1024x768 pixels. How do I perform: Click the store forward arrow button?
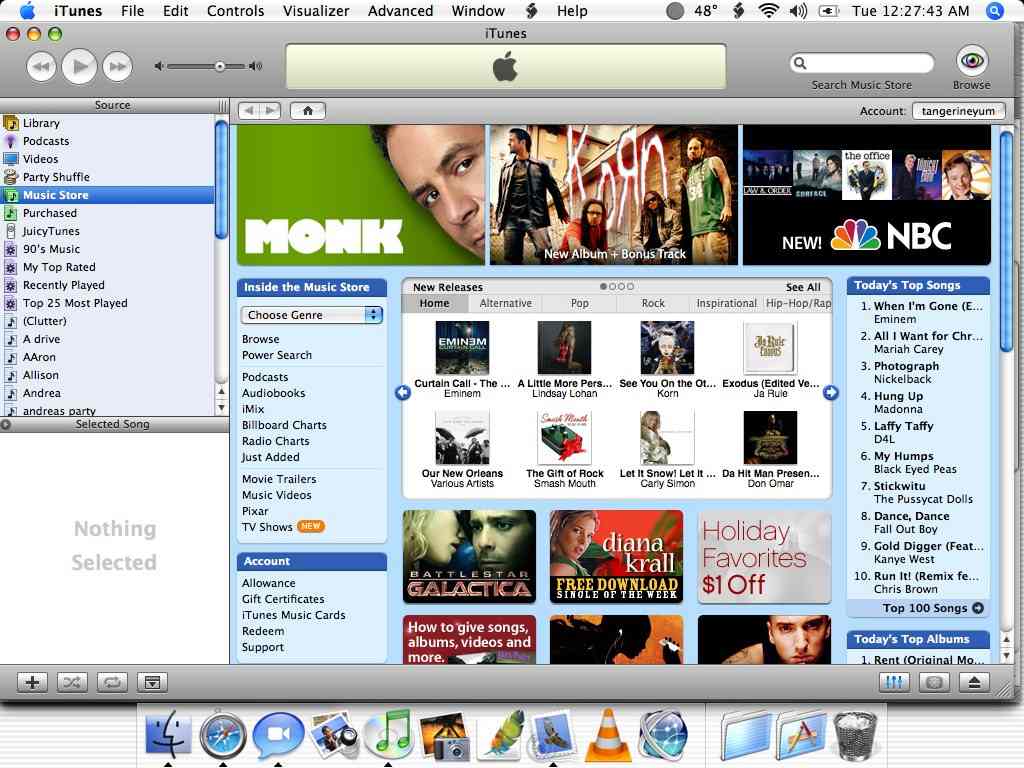pyautogui.click(x=270, y=111)
